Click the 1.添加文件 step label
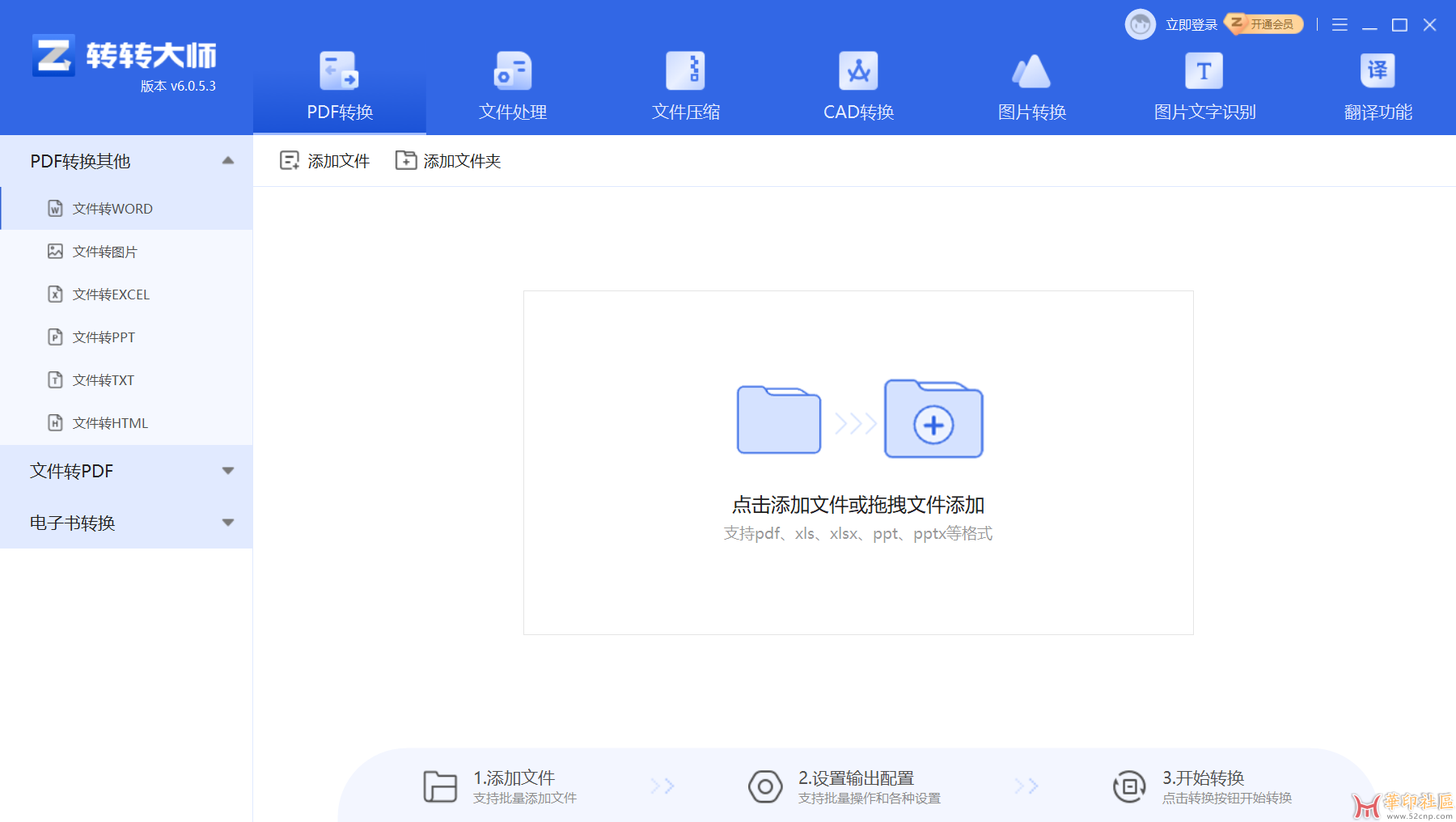The height and width of the screenshot is (822, 1456). [x=514, y=778]
